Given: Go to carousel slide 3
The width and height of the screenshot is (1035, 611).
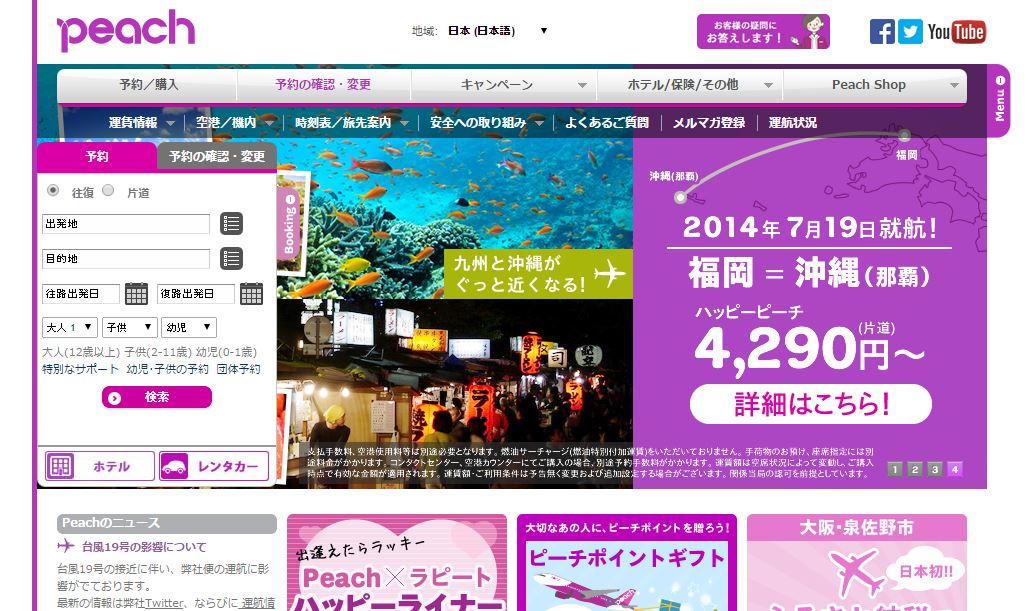Looking at the screenshot, I should [935, 469].
